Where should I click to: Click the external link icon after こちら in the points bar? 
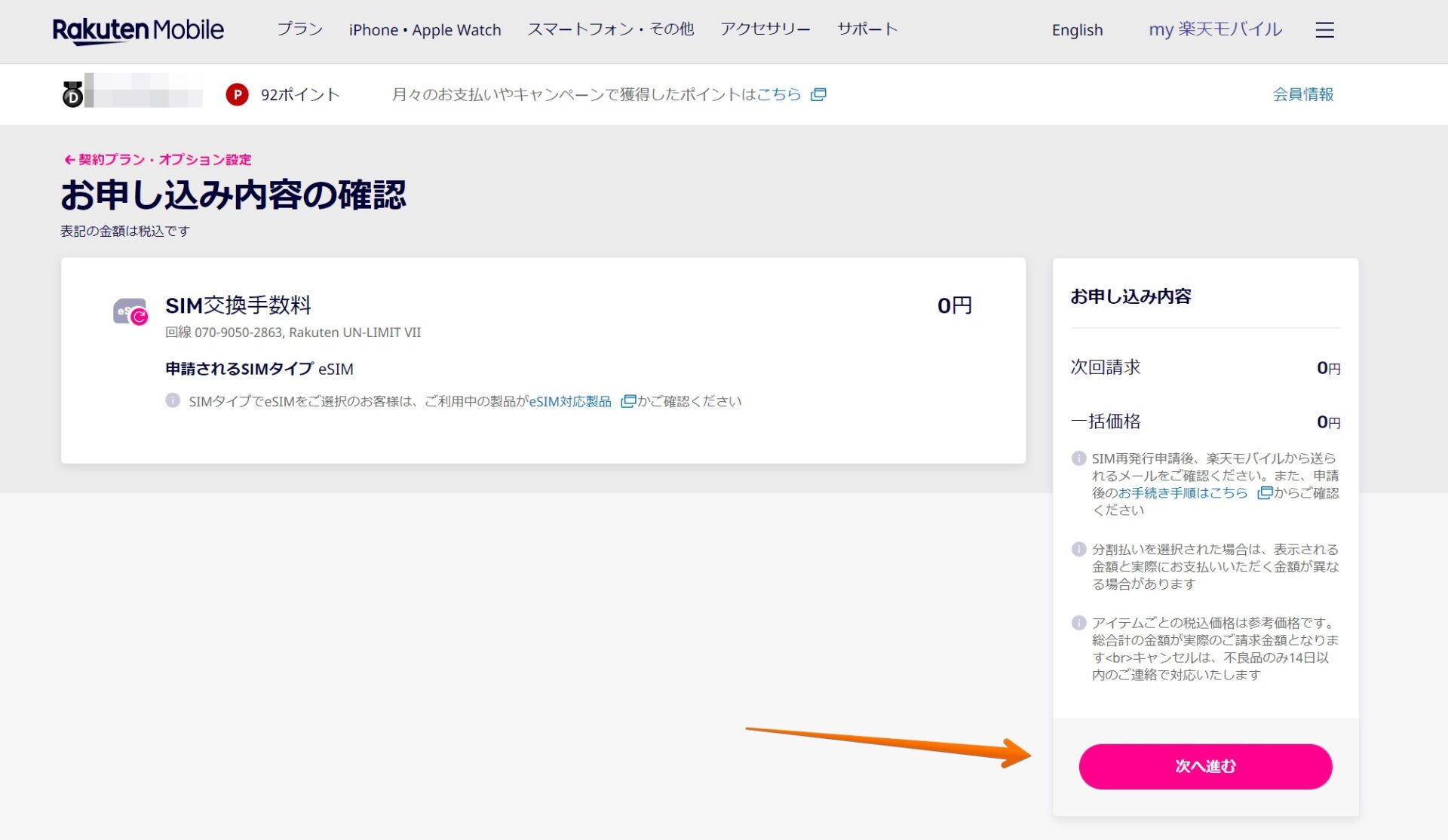[818, 94]
